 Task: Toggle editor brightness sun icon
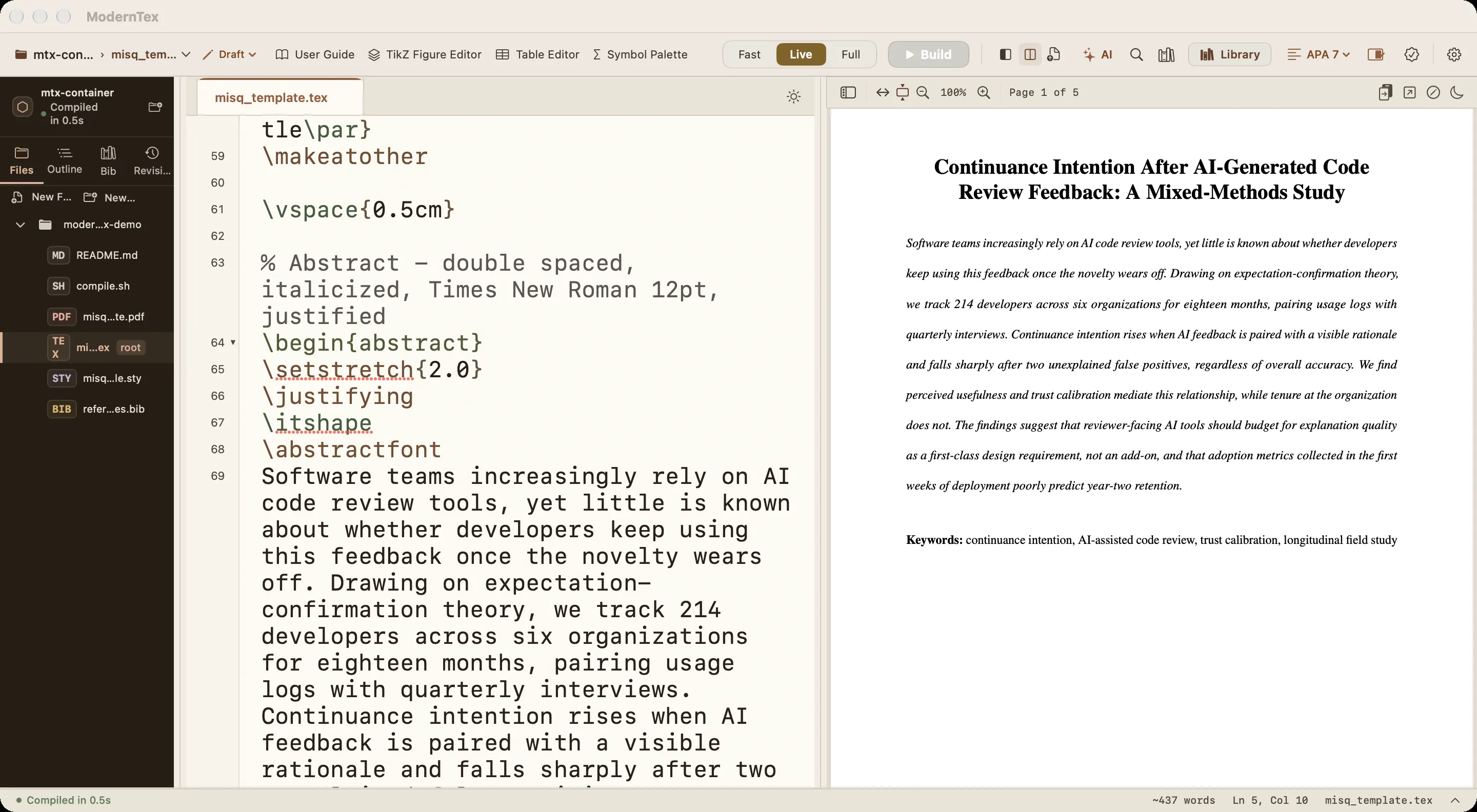pos(793,96)
